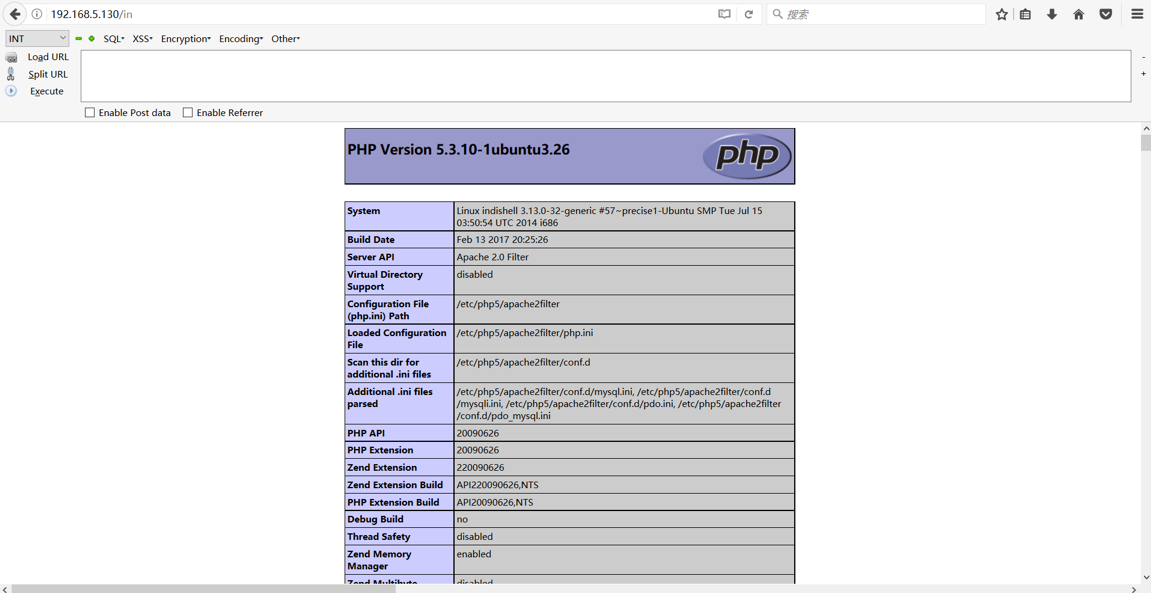1151x593 pixels.
Task: Bookmark this page with the star icon
Action: tap(1001, 14)
